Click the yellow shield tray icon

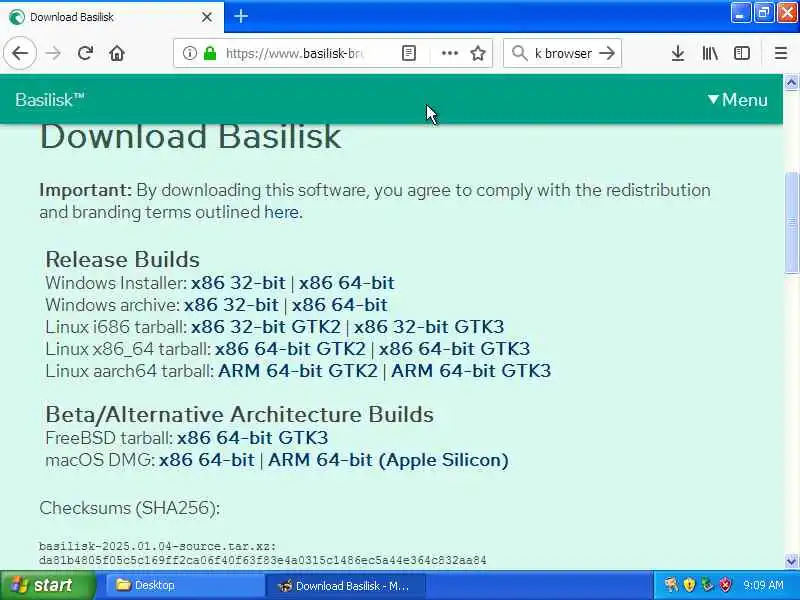(x=689, y=585)
